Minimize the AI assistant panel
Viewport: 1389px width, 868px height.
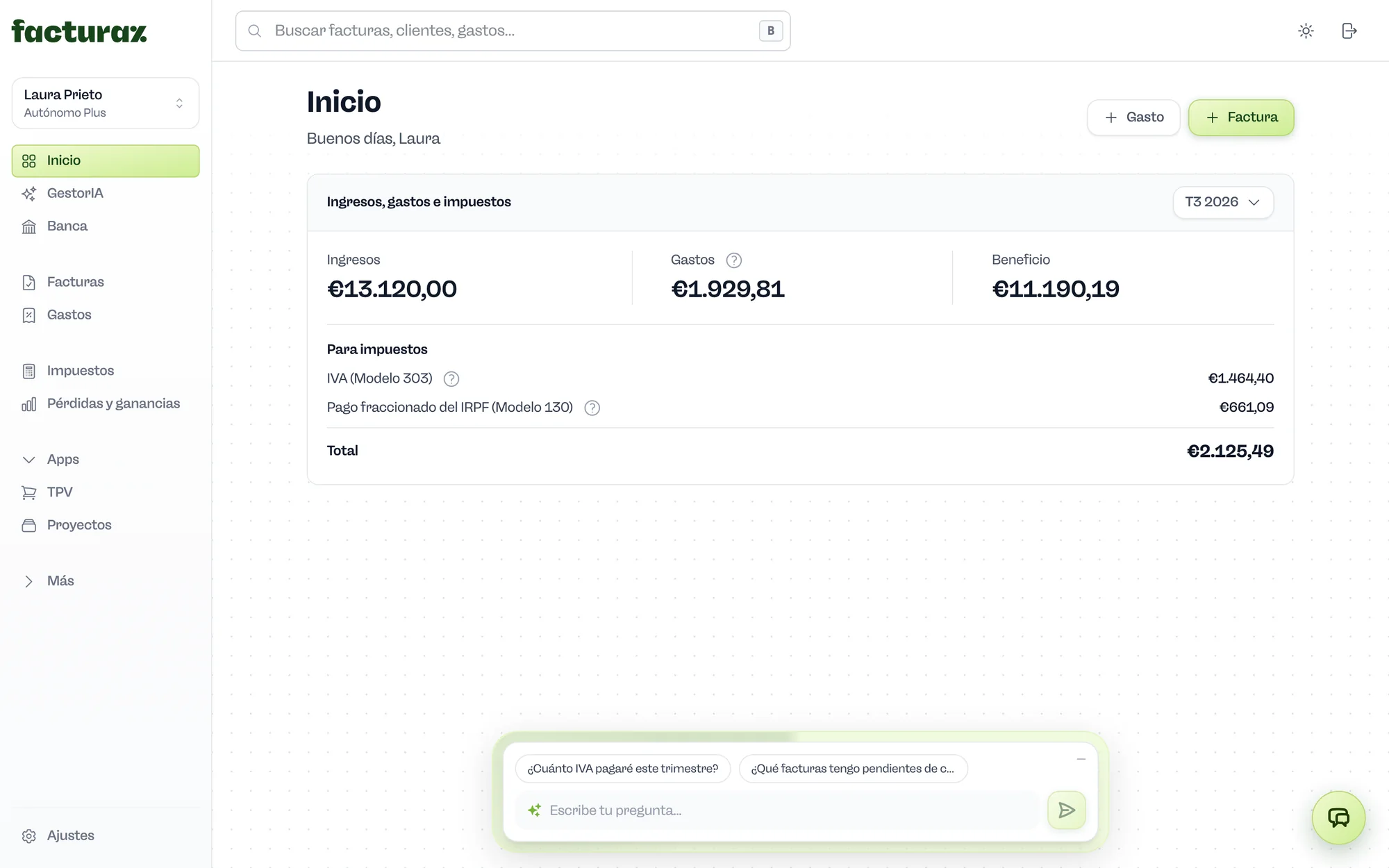coord(1081,759)
